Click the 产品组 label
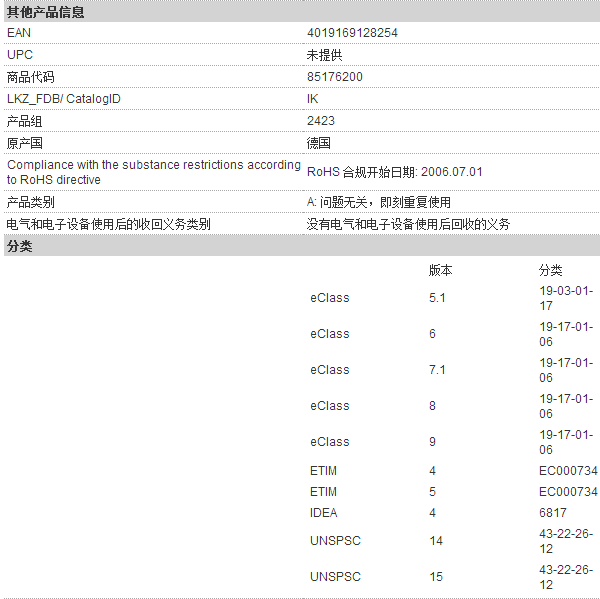The height and width of the screenshot is (599, 600). tap(24, 121)
